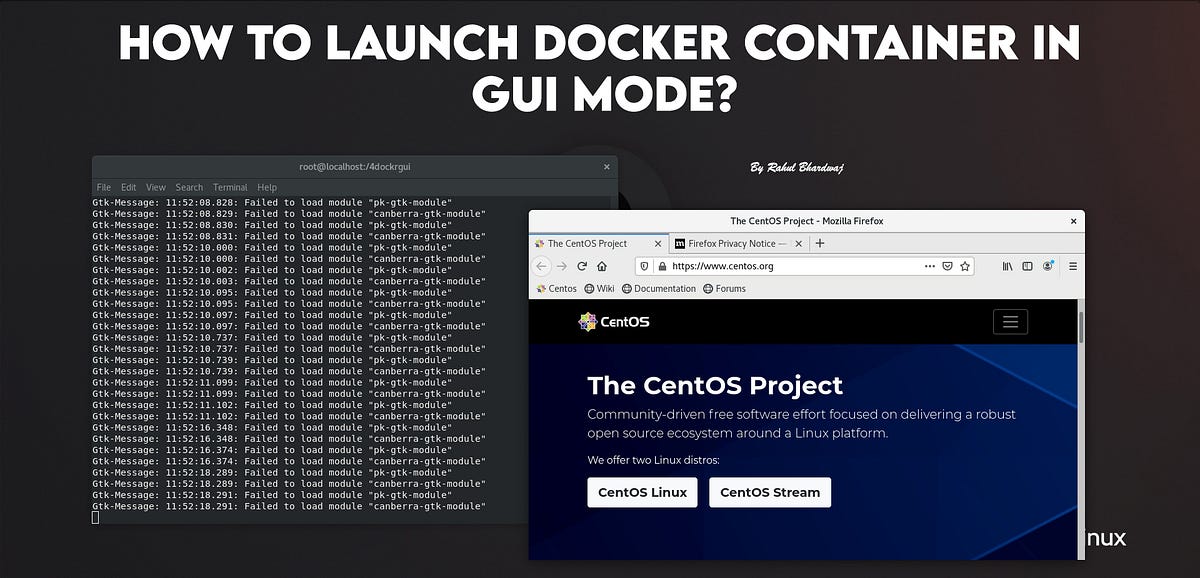Open the Library (bookshelf) icon

1006,265
